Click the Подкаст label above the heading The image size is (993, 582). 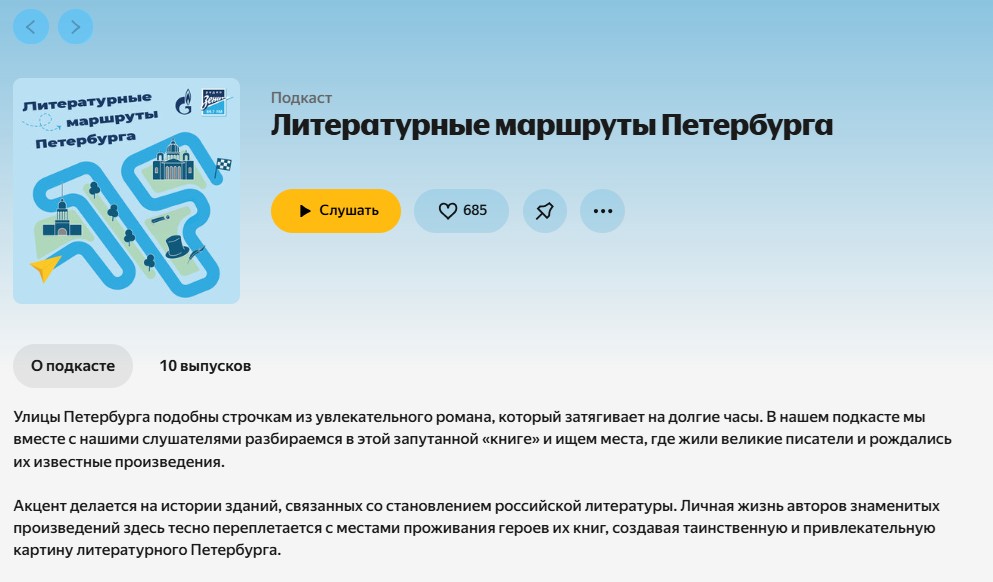(301, 98)
